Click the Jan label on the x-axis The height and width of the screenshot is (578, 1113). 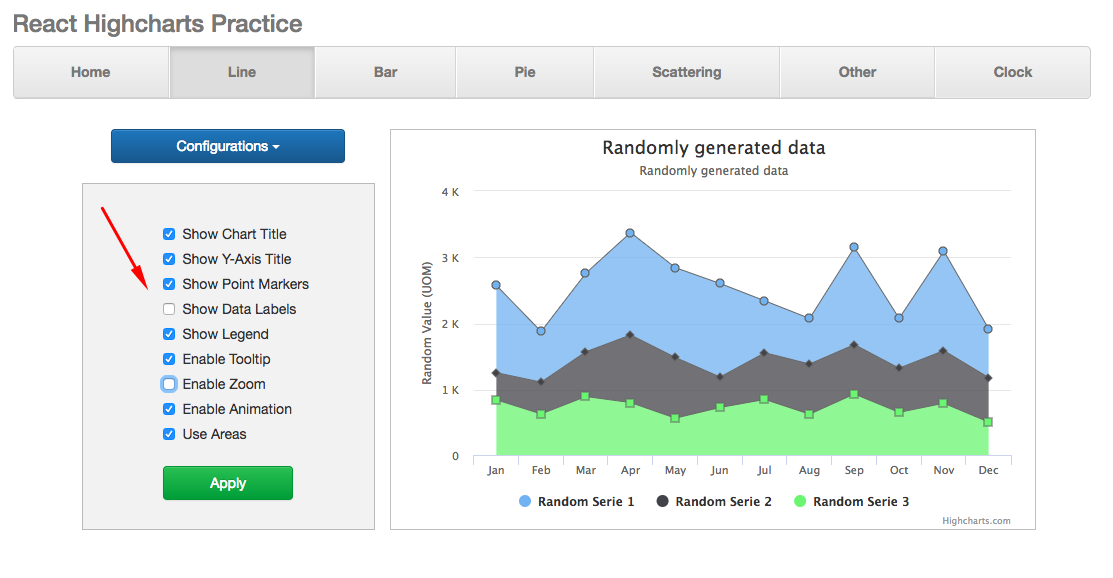point(496,469)
